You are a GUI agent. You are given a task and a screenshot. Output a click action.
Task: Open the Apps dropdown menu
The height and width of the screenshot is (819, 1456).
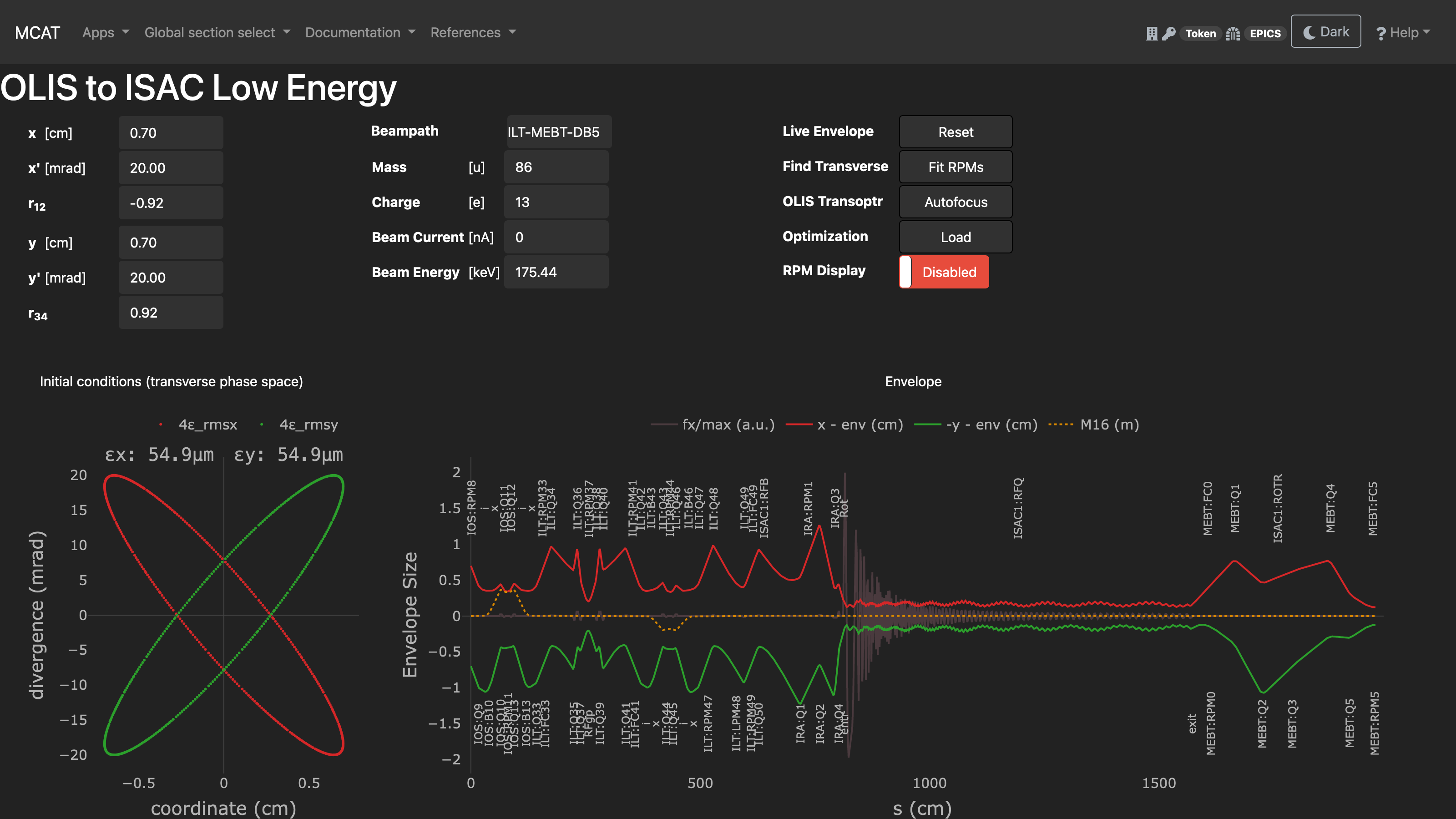pos(106,32)
